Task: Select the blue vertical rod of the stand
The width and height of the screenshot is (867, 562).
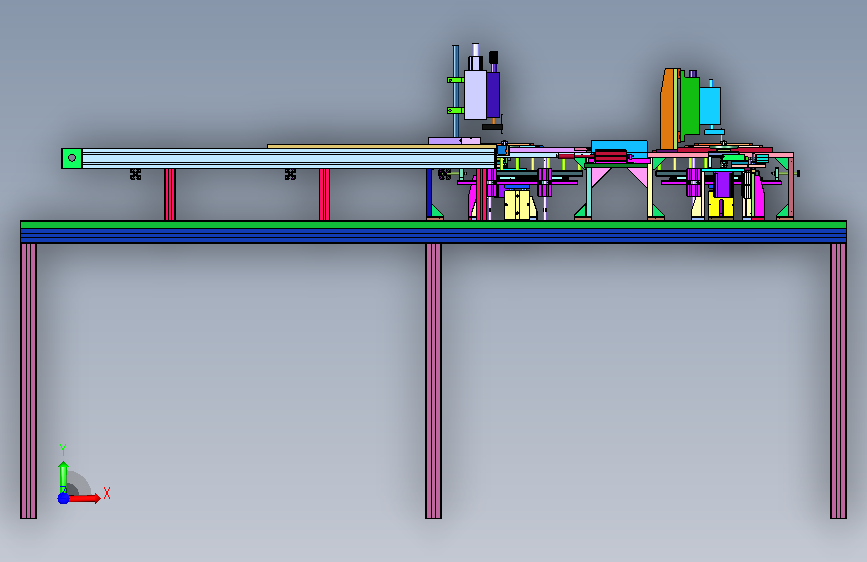Action: (456, 91)
